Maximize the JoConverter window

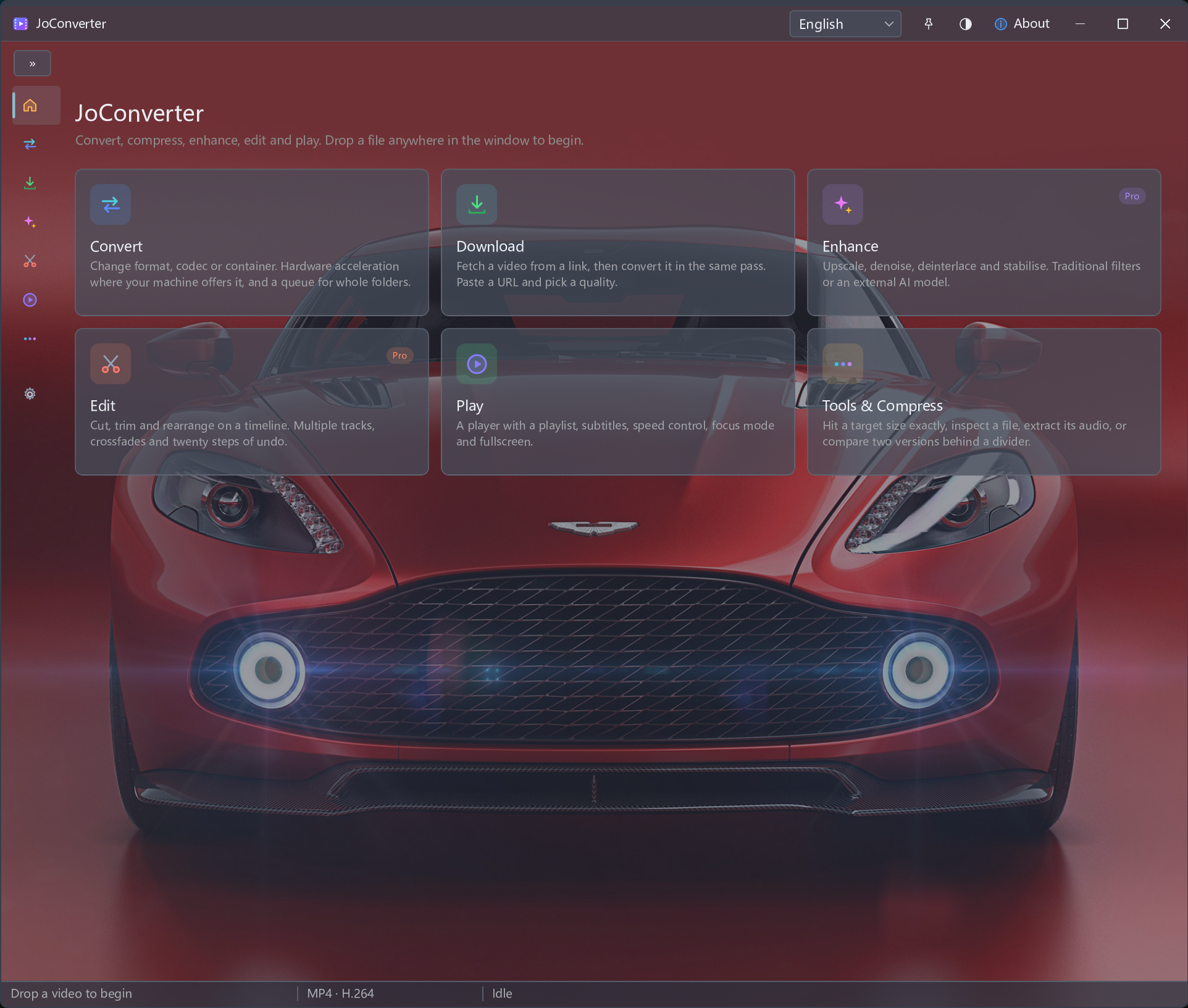click(1123, 24)
